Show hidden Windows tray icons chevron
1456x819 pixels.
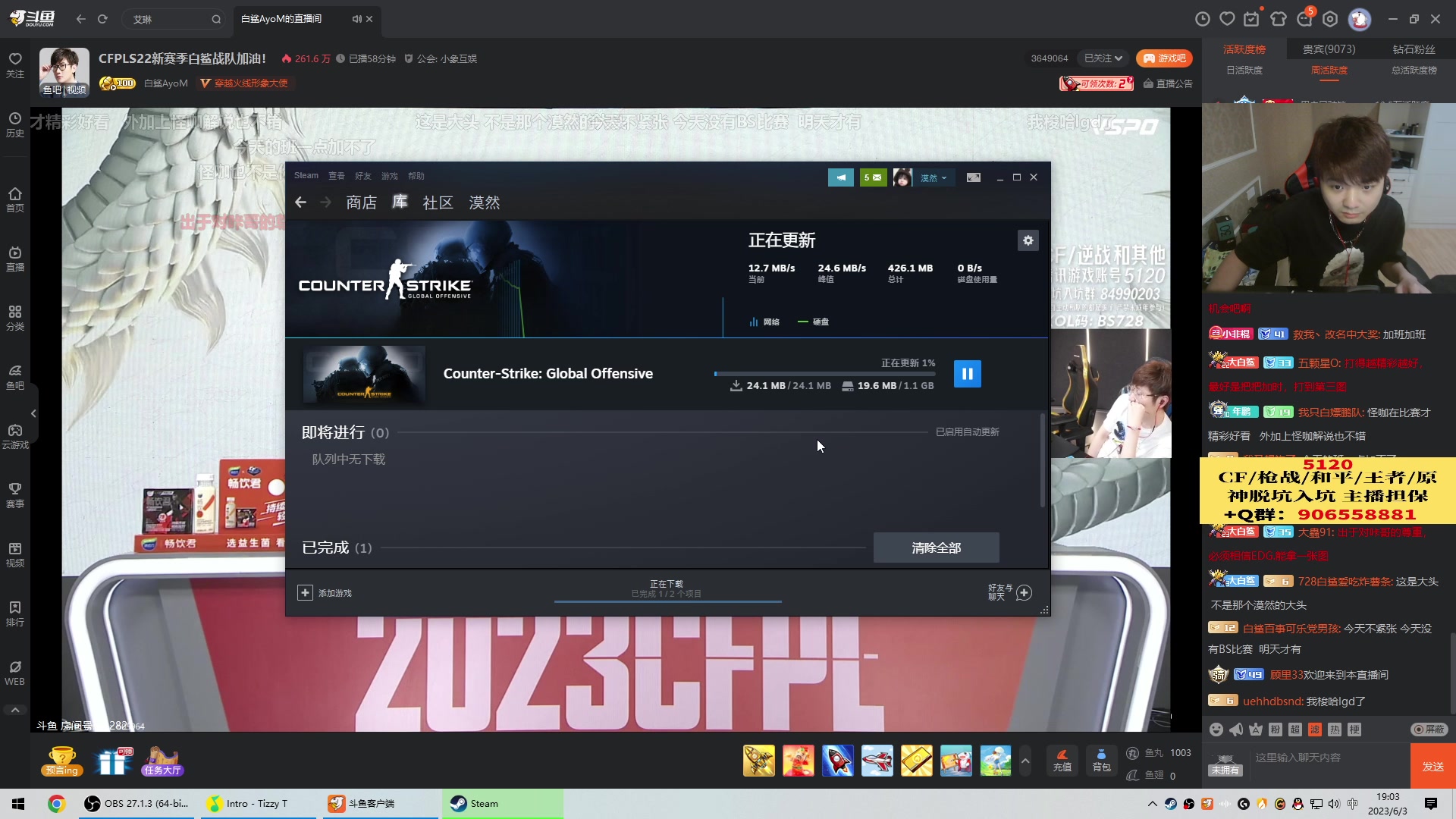click(x=1153, y=804)
